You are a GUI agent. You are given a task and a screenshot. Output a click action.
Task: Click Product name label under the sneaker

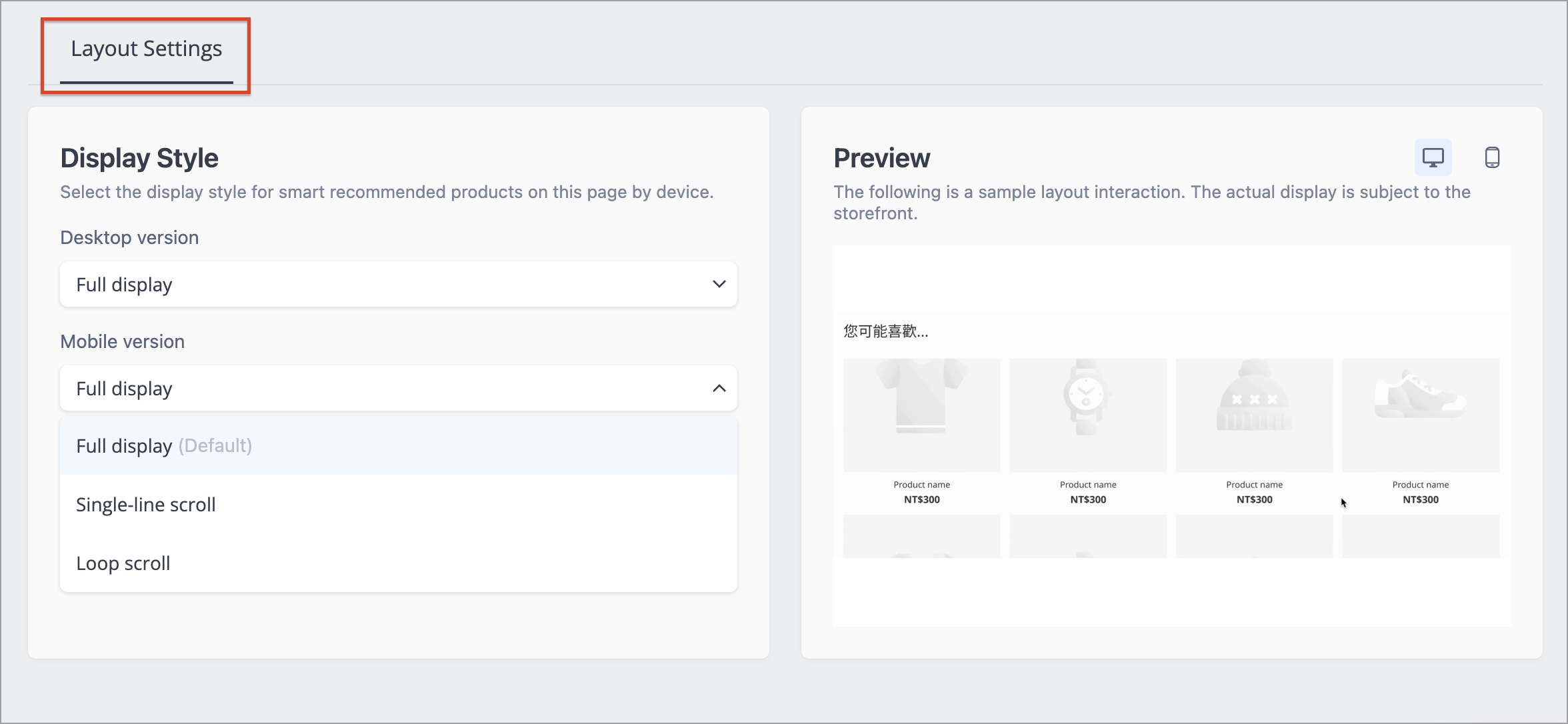(x=1421, y=485)
